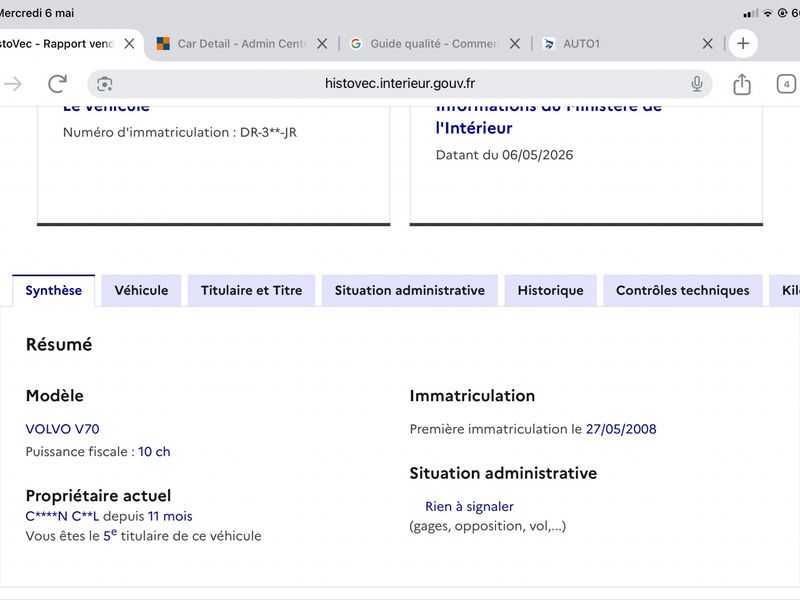This screenshot has width=800, height=600.
Task: Switch to the Car Detail - Admin Center tab
Action: pos(231,44)
